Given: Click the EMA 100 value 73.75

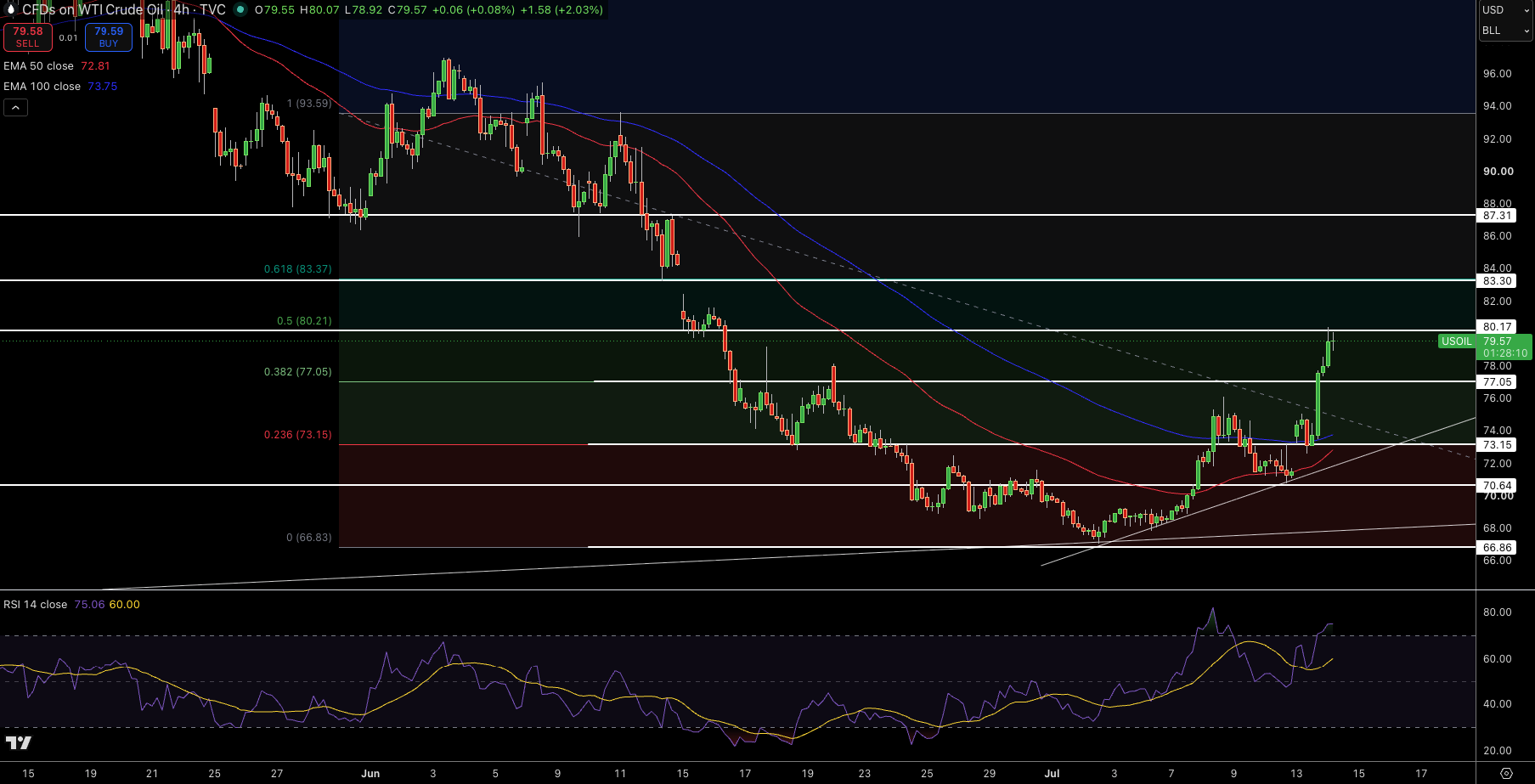Looking at the screenshot, I should [x=103, y=87].
